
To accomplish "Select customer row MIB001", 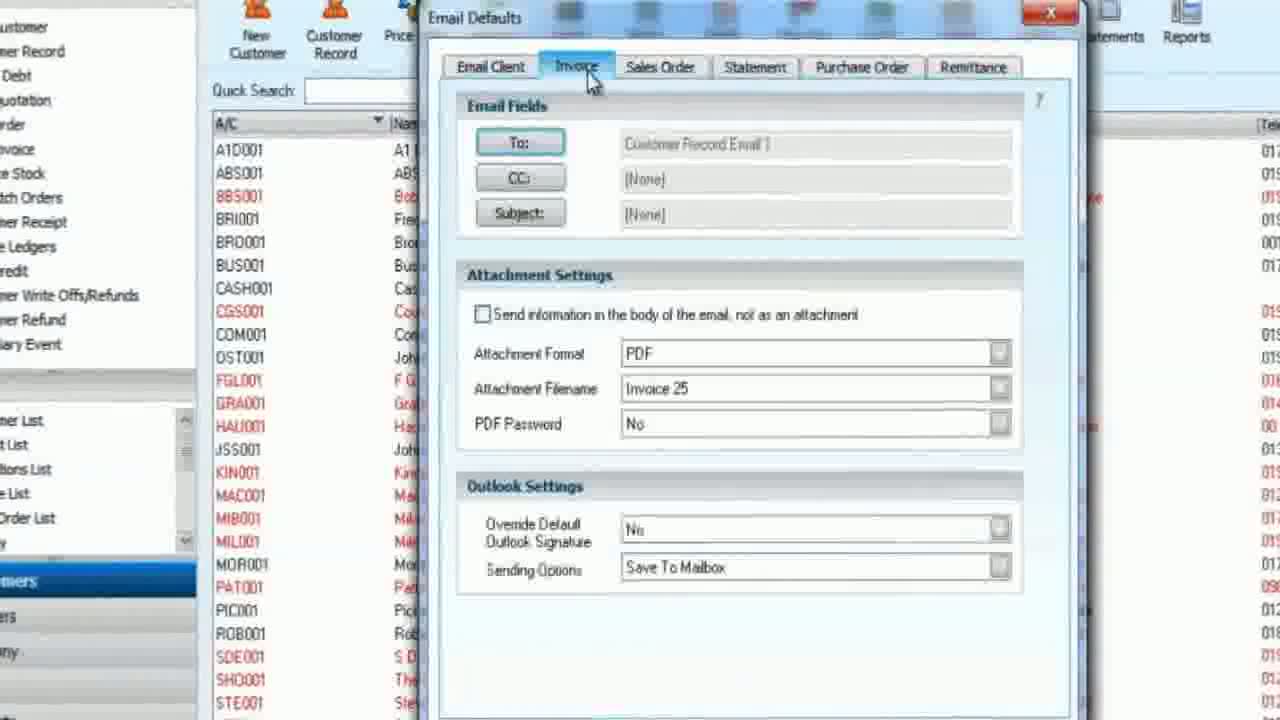I will 238,518.
